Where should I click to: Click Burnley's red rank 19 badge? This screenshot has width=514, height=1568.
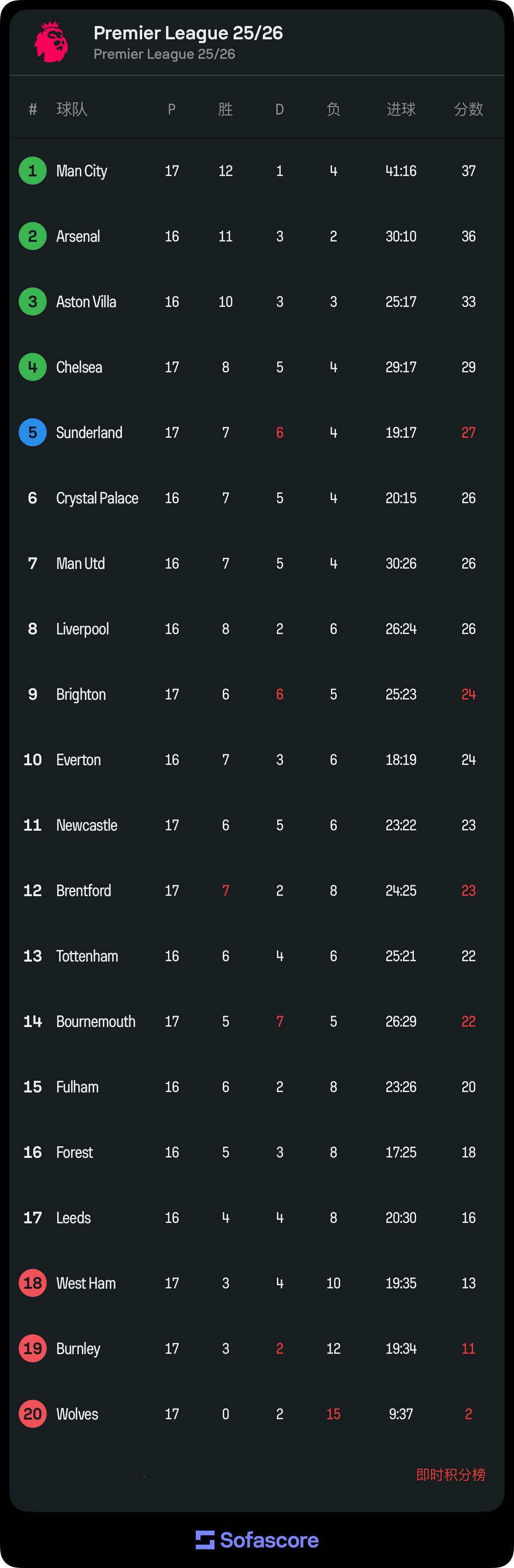[x=33, y=1348]
